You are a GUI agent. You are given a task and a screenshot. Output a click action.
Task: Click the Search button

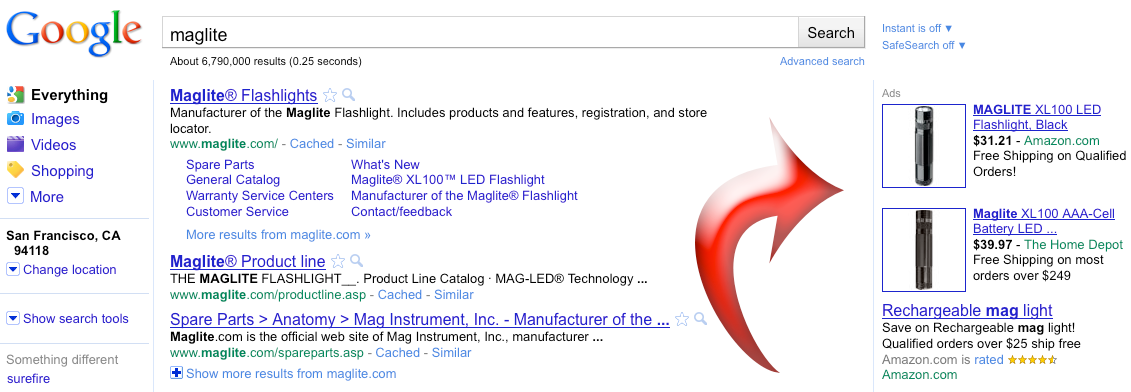click(x=831, y=32)
